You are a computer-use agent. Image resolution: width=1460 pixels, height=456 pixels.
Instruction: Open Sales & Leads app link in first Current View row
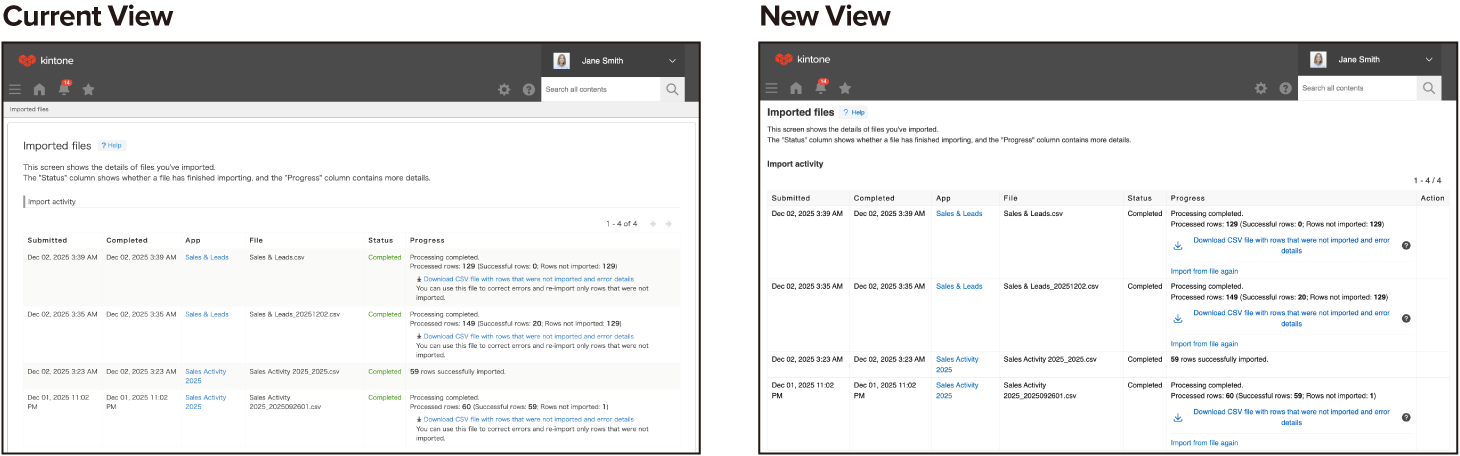click(x=207, y=257)
